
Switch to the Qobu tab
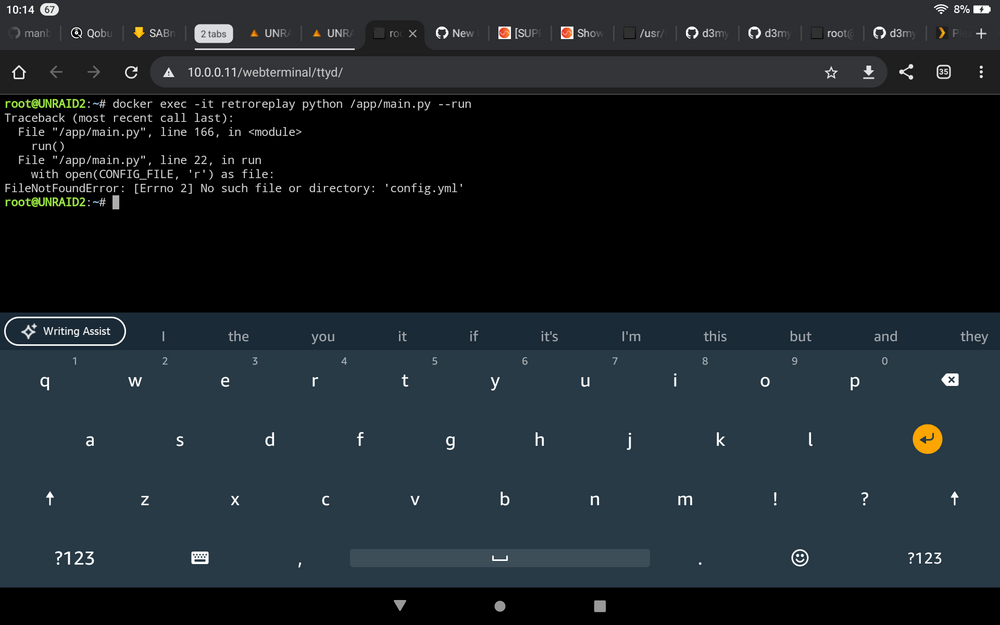pyautogui.click(x=91, y=33)
